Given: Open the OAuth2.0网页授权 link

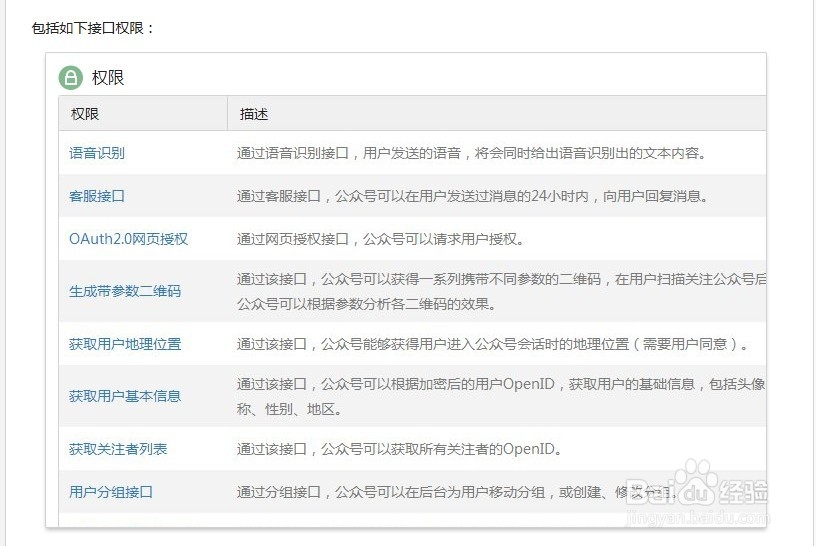Looking at the screenshot, I should 129,239.
